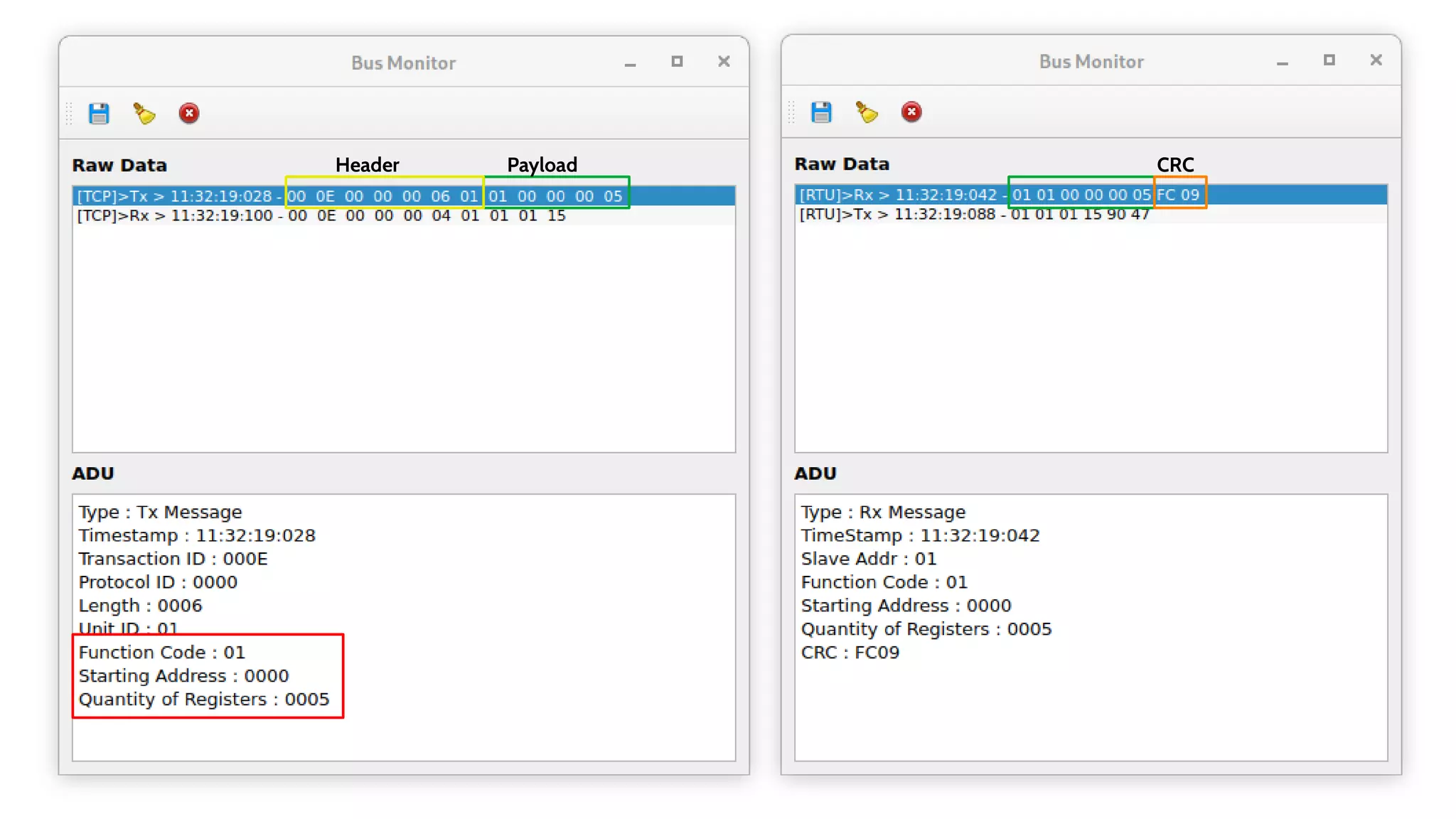Click 'Type : Rx Message' in right ADU panel
Screen dimensions: 1456x819
point(883,512)
